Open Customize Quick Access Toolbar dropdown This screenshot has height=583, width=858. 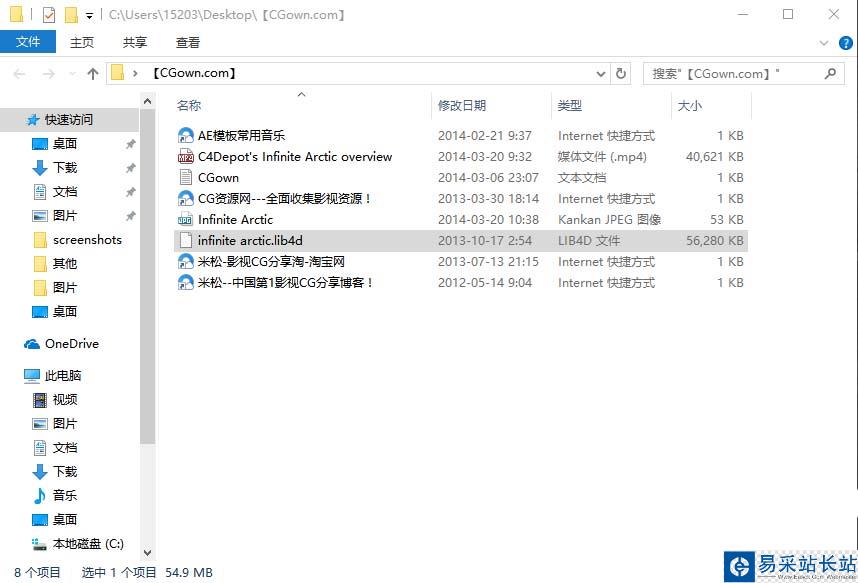pyautogui.click(x=89, y=15)
